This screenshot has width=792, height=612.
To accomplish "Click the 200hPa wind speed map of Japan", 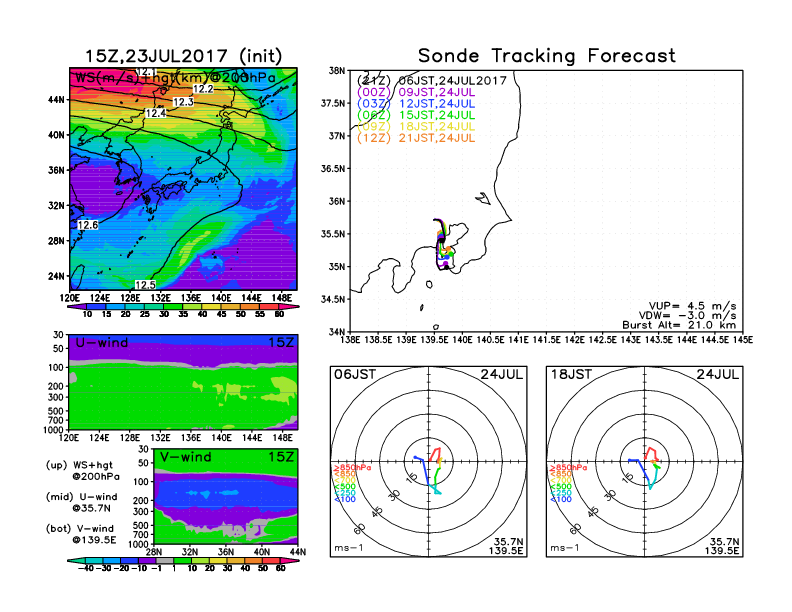I will click(183, 179).
